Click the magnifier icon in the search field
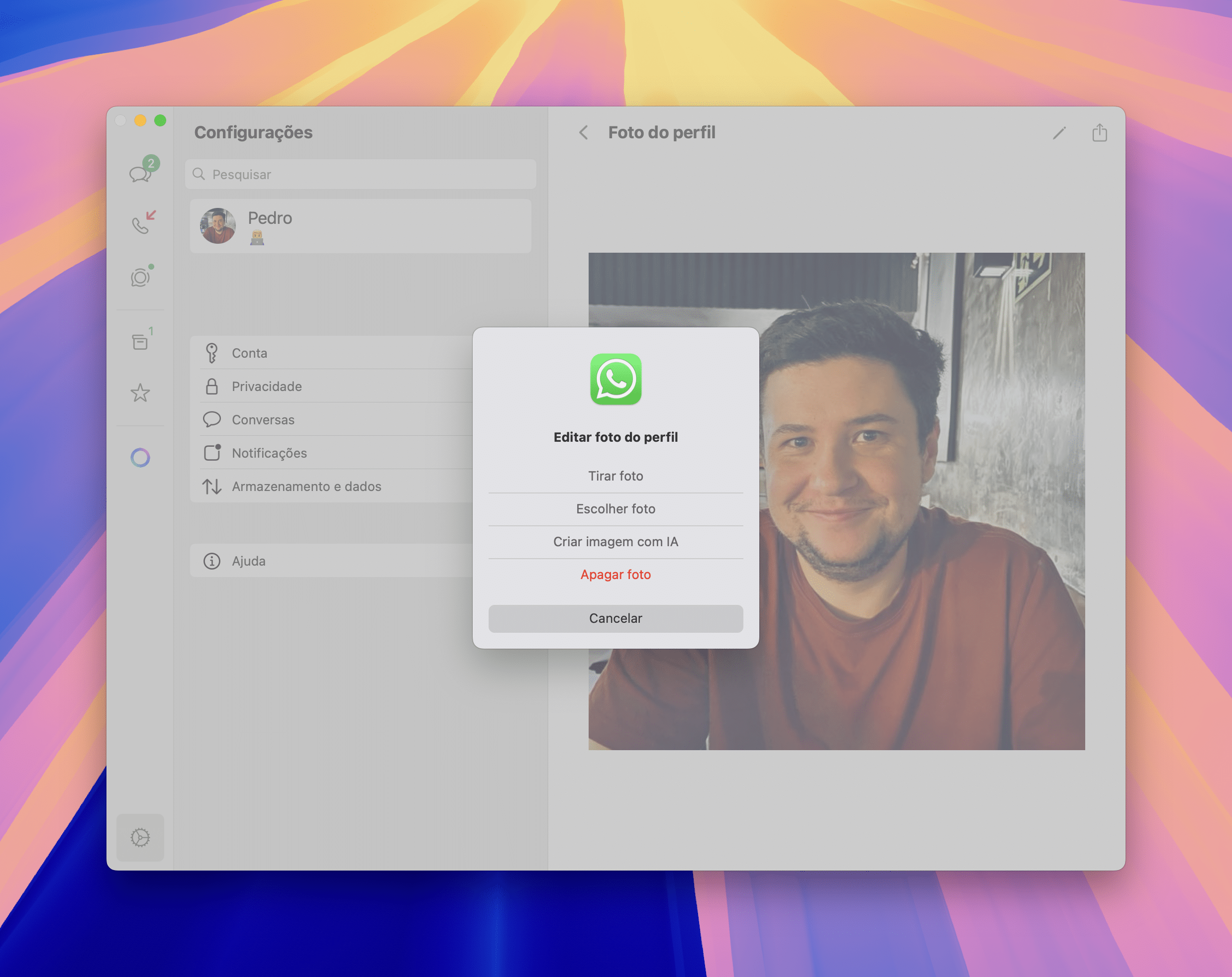This screenshot has width=1232, height=977. [199, 174]
